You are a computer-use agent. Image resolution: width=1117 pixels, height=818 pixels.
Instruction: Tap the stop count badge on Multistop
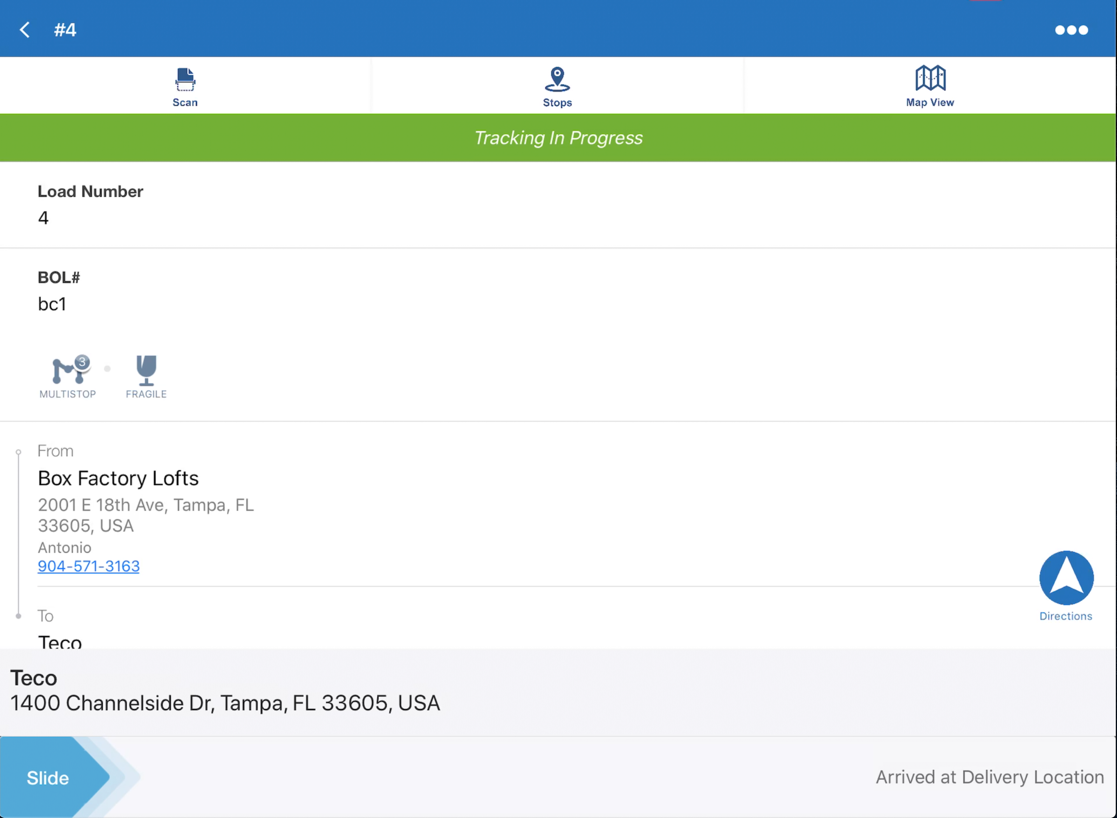click(82, 364)
